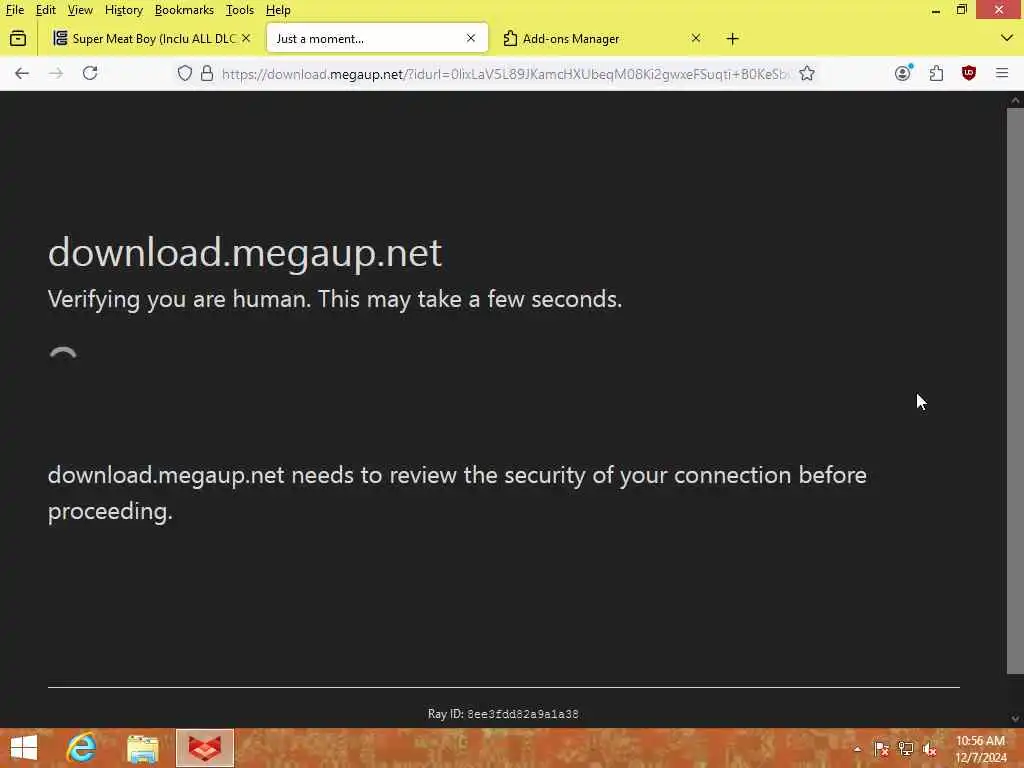Reload the current page
1024x768 pixels.
[90, 73]
